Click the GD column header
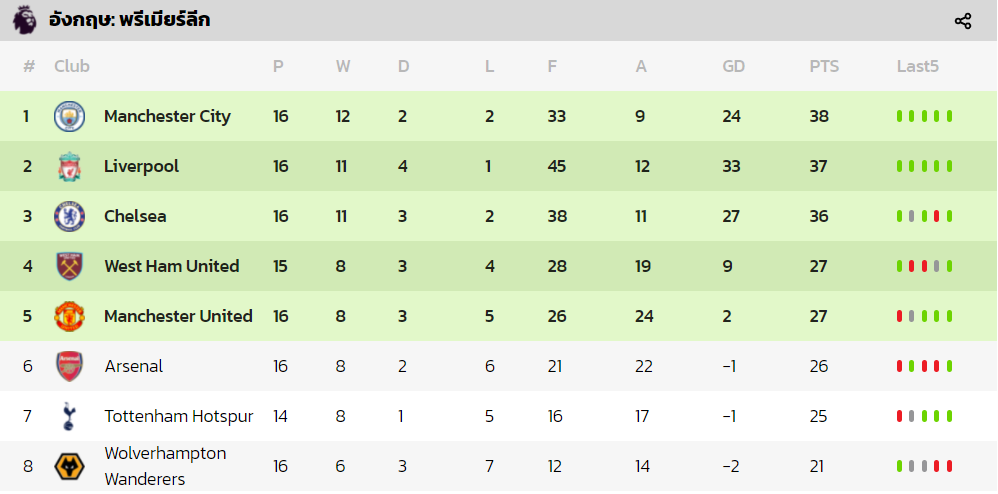The height and width of the screenshot is (494, 998). point(733,66)
